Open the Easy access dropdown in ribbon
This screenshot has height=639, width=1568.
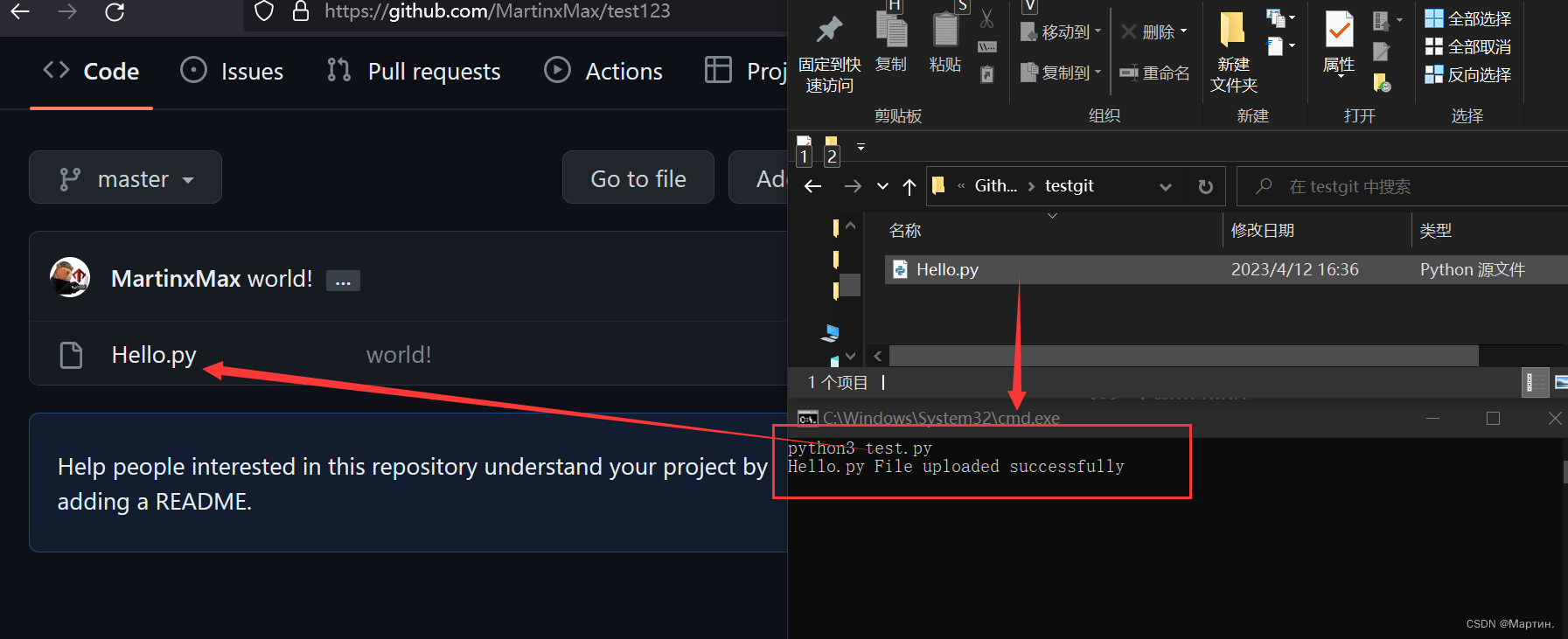click(x=1281, y=45)
